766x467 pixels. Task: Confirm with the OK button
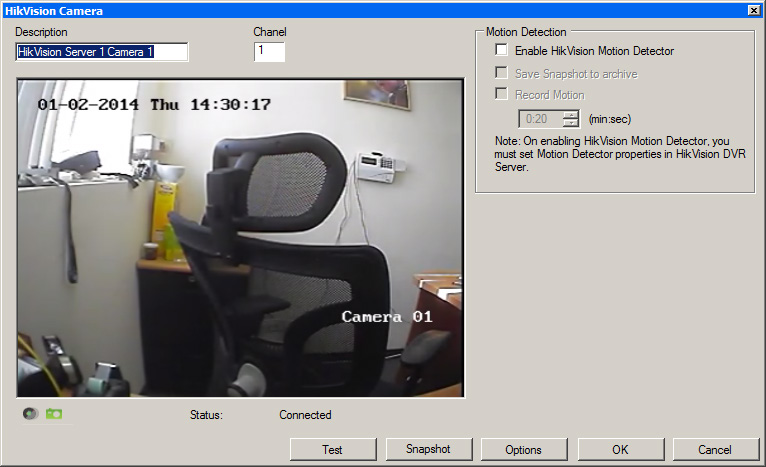point(621,449)
